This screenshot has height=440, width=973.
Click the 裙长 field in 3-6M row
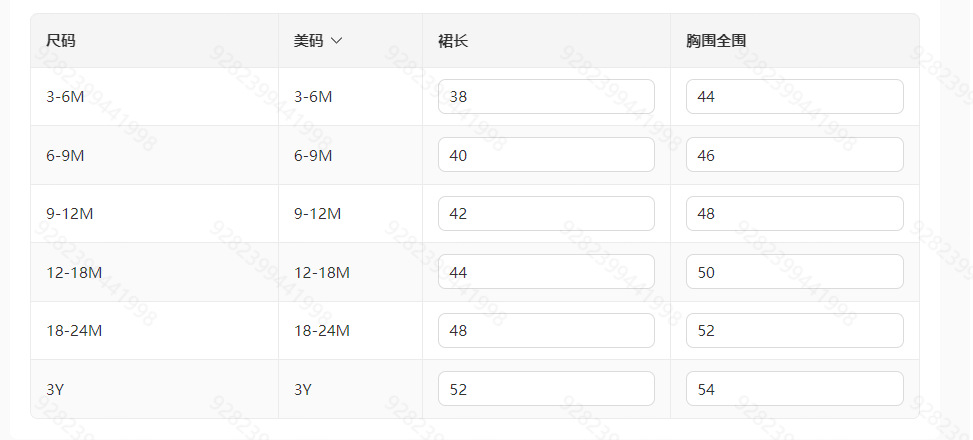[546, 97]
